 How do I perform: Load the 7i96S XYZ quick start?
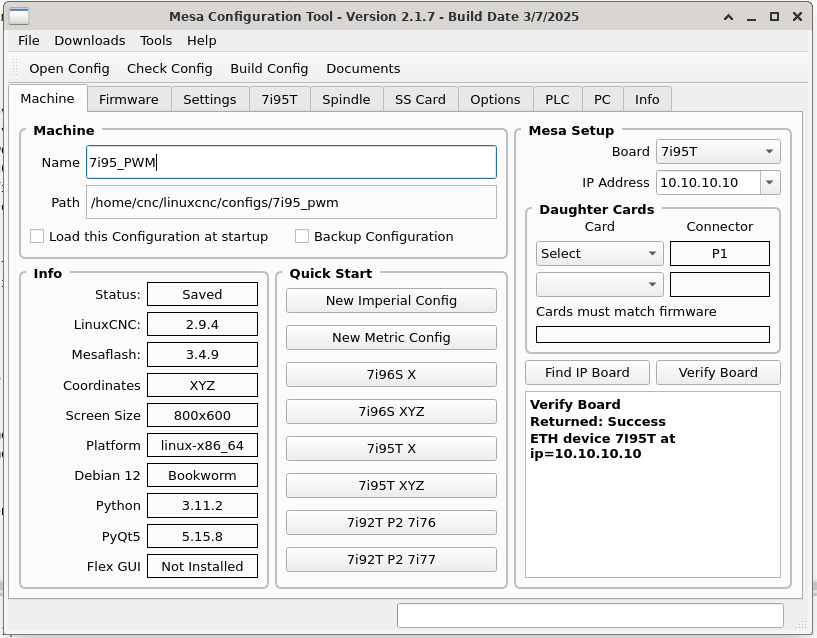(x=391, y=412)
